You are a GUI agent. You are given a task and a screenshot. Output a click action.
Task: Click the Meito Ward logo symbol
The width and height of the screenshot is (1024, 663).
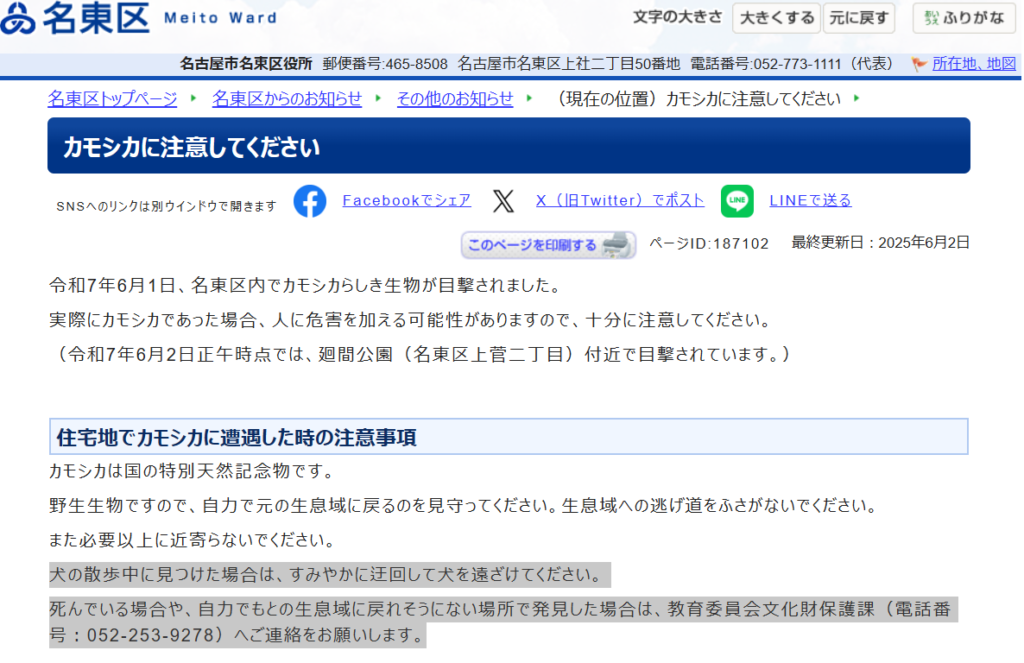[18, 18]
